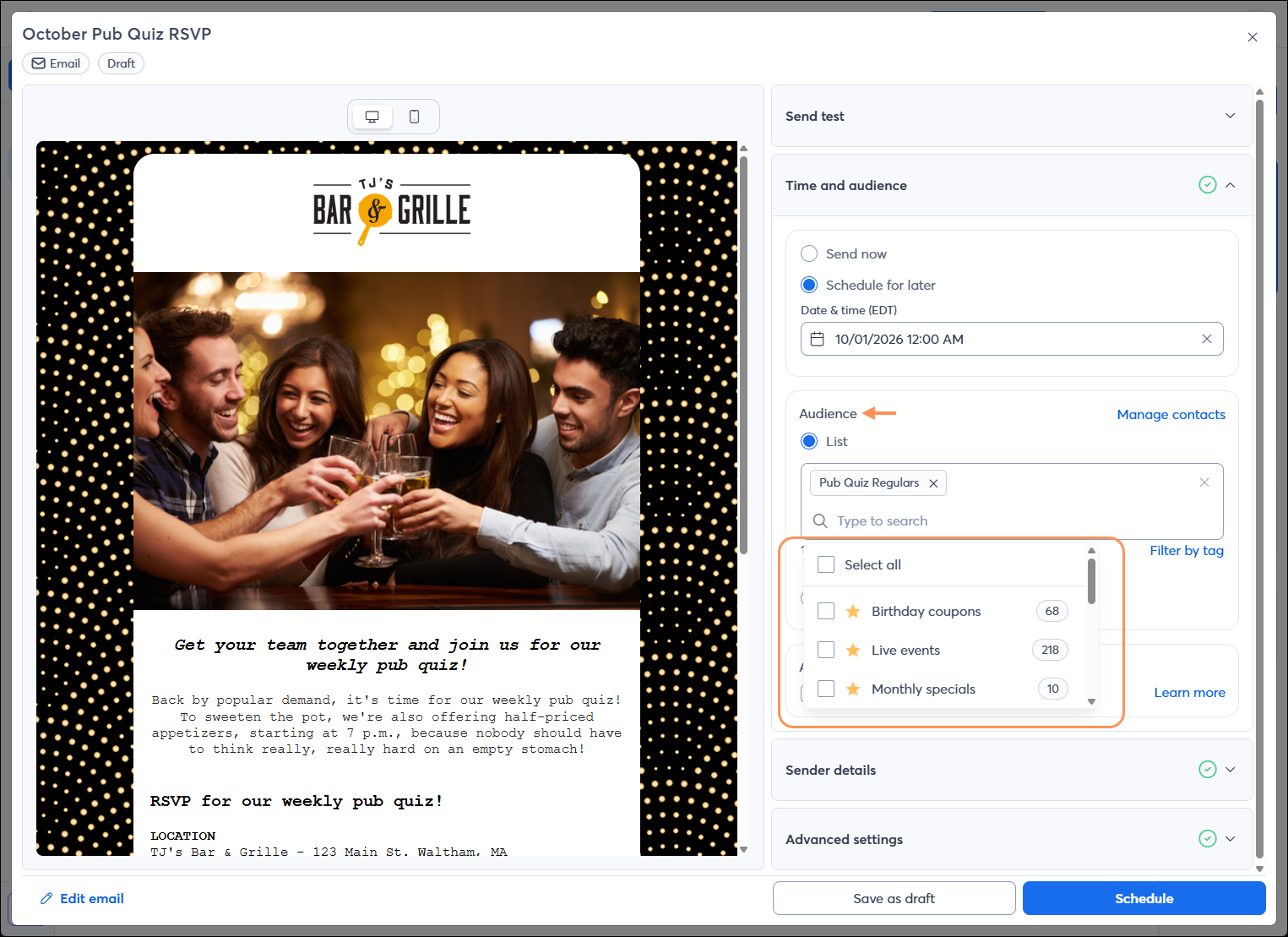Clear the scheduled date using the X icon
The width and height of the screenshot is (1288, 937).
point(1207,338)
